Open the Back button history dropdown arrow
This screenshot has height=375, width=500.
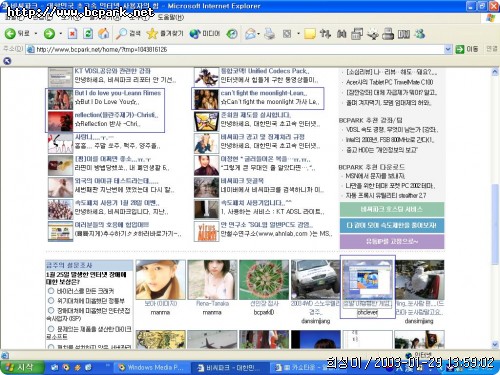[x=36, y=33]
